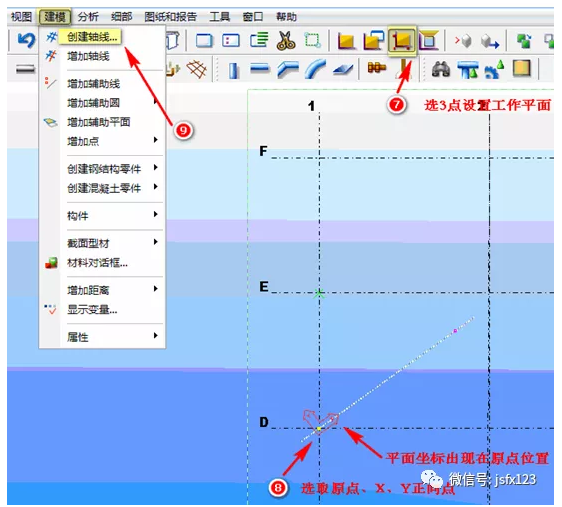Expand the 增加辅助圆 submenu
The width and height of the screenshot is (562, 507).
102,103
